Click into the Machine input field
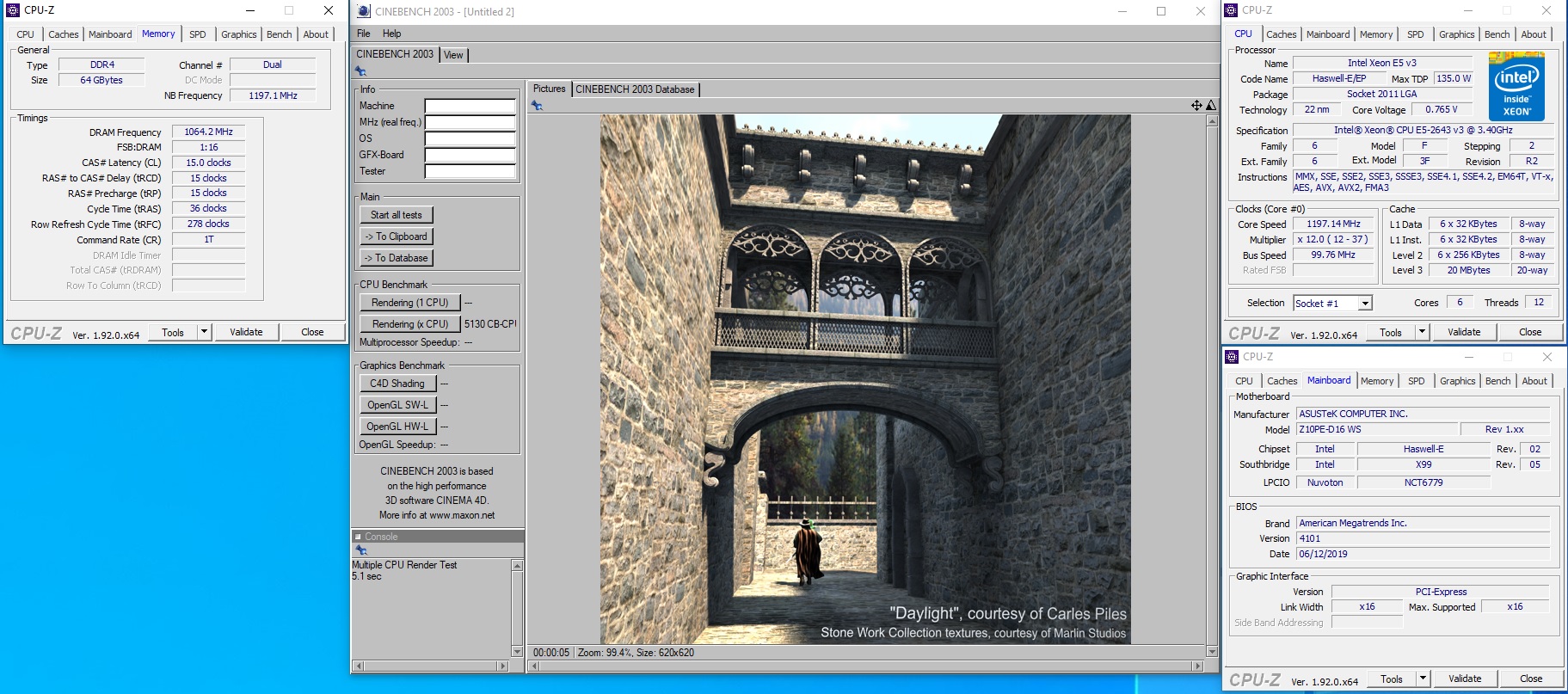 (470, 106)
